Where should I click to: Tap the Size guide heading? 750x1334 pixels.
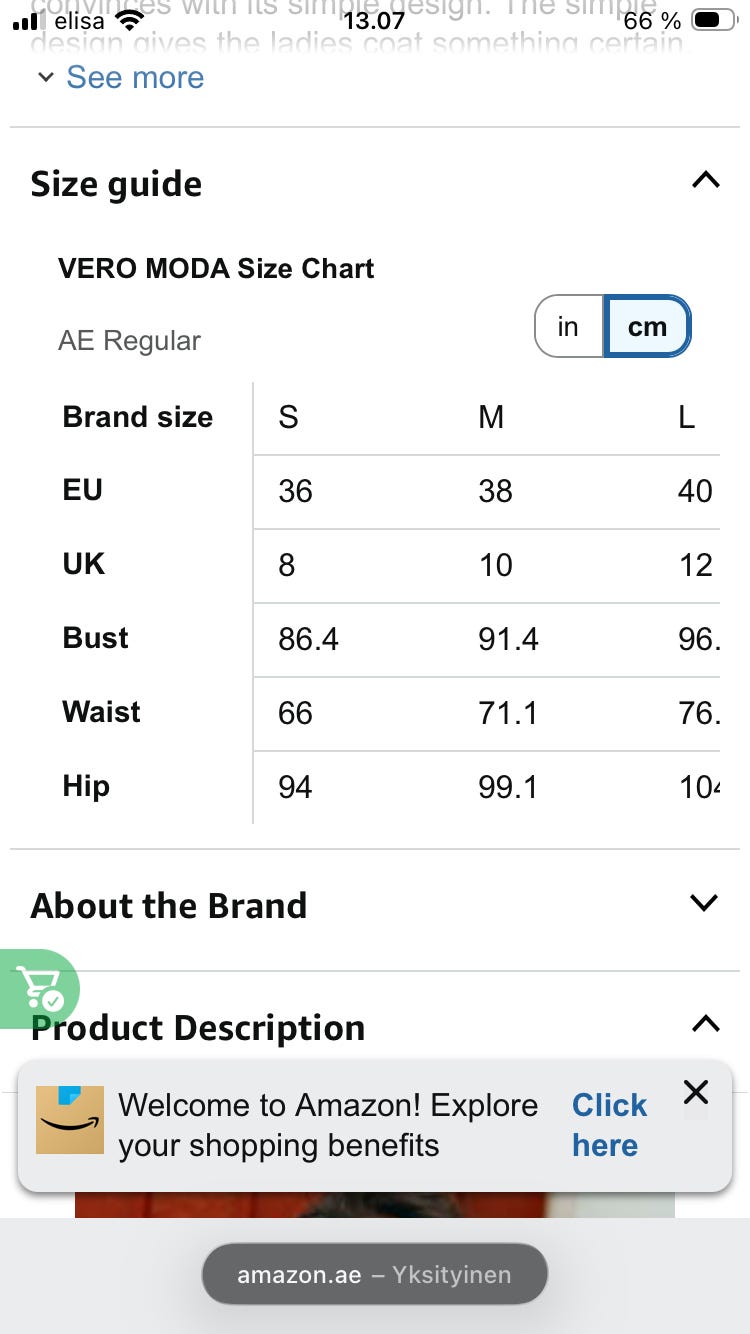coord(116,184)
